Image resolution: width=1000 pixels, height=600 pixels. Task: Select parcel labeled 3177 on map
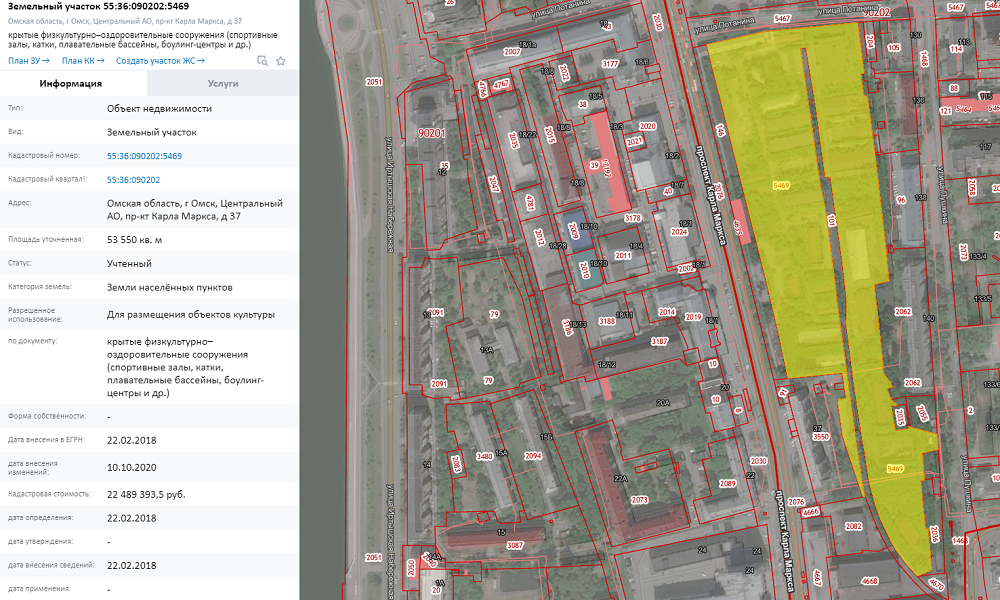(x=610, y=64)
